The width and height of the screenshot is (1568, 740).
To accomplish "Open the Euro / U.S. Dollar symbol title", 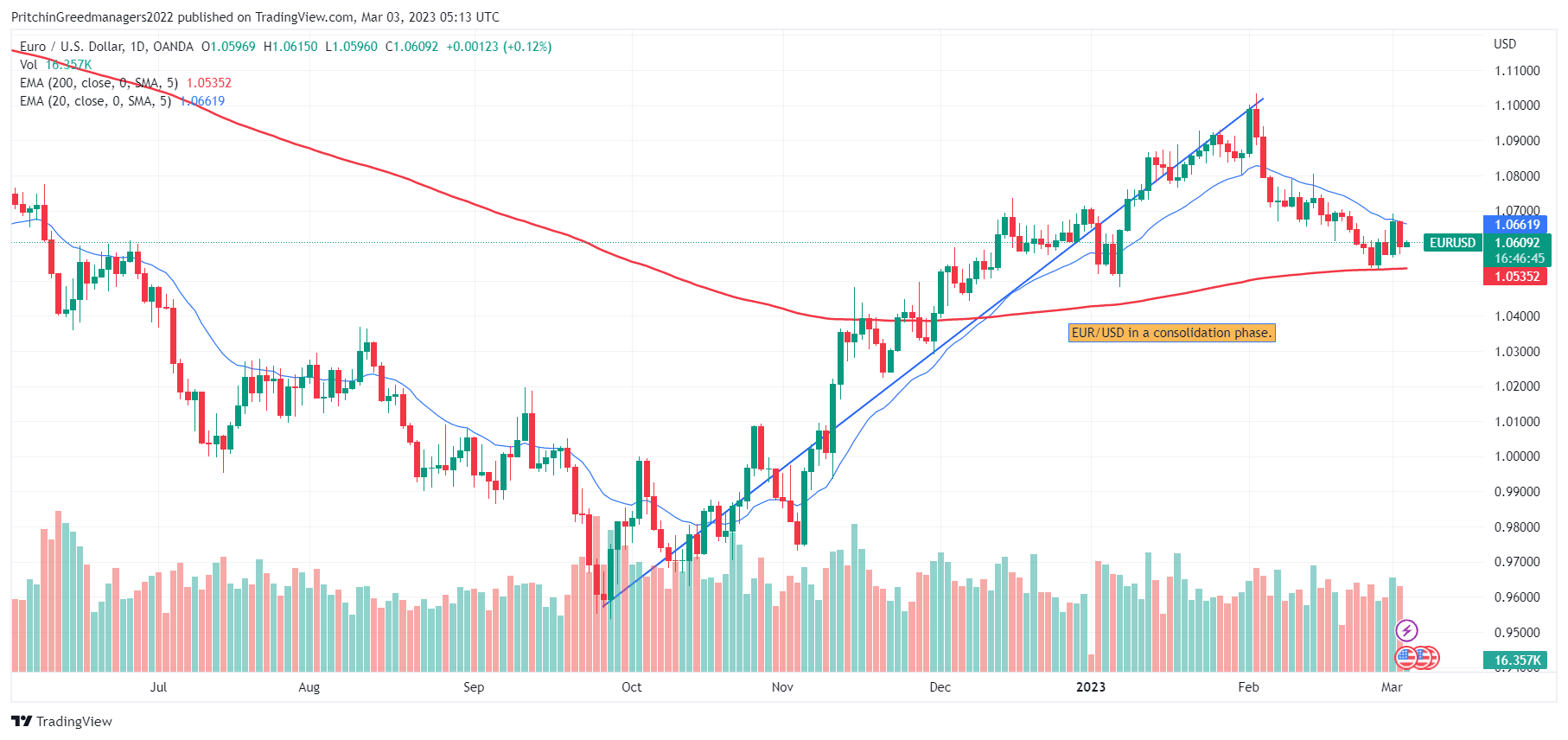I will point(106,47).
